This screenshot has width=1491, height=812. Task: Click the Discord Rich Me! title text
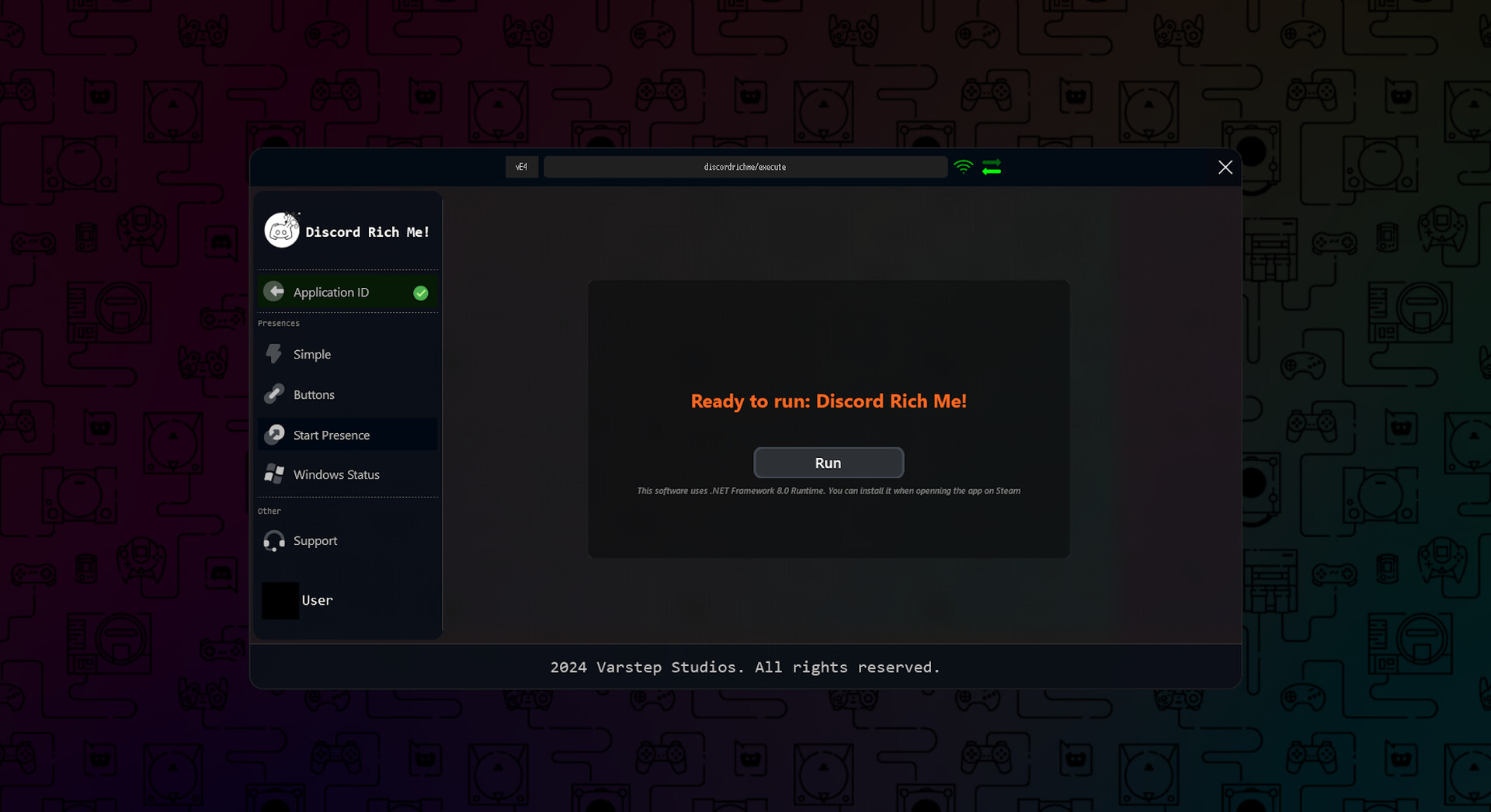point(367,232)
